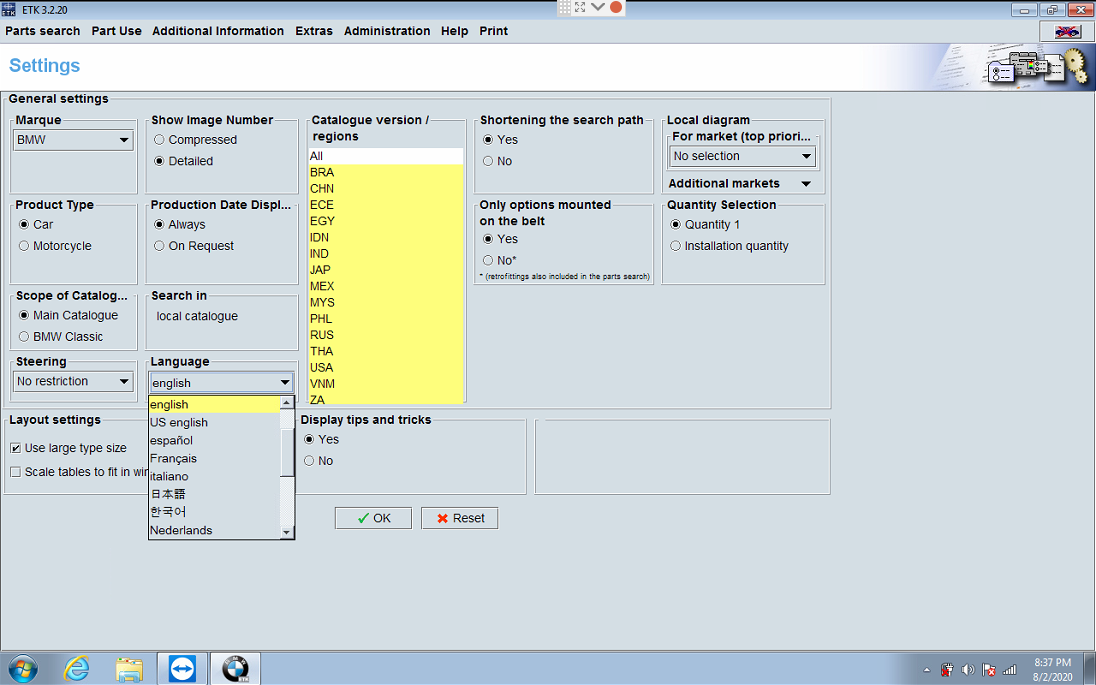This screenshot has width=1096, height=685.
Task: Choose italiano from language list
Action: pyautogui.click(x=214, y=477)
